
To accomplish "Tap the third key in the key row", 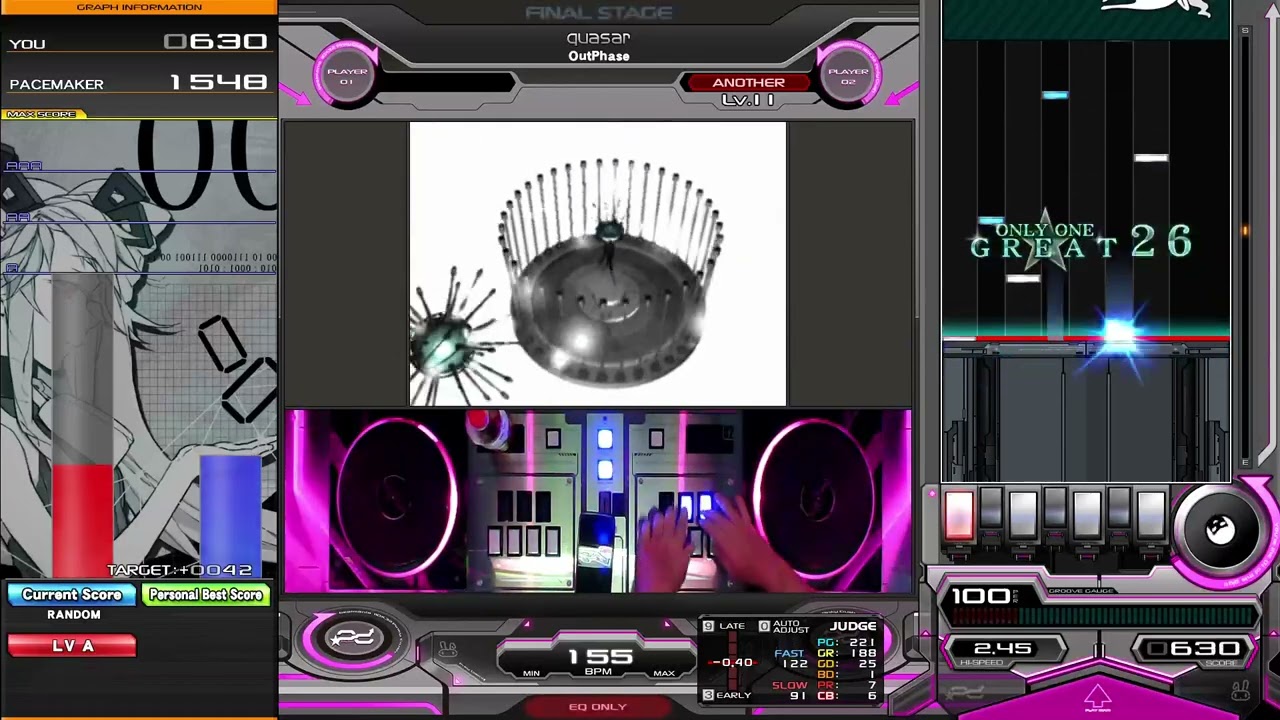I will pos(1023,514).
